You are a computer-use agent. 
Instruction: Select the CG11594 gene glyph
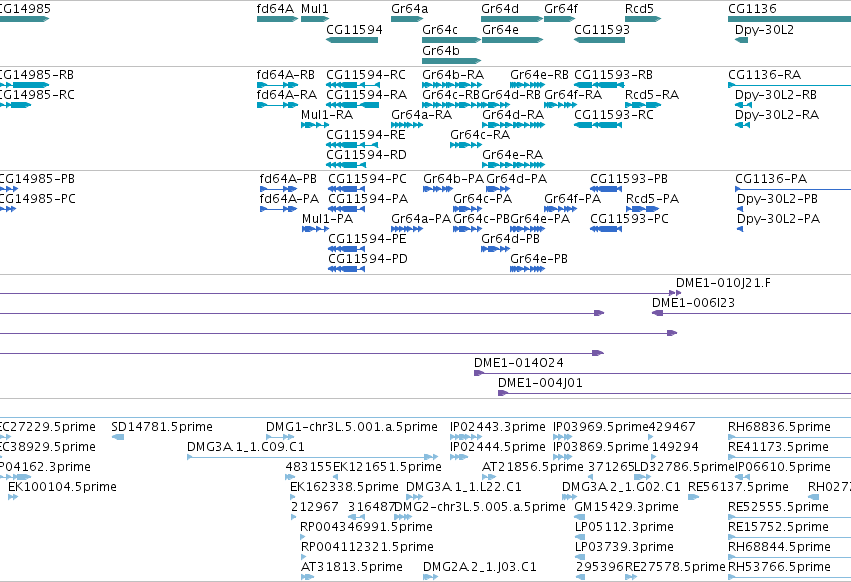pos(352,40)
